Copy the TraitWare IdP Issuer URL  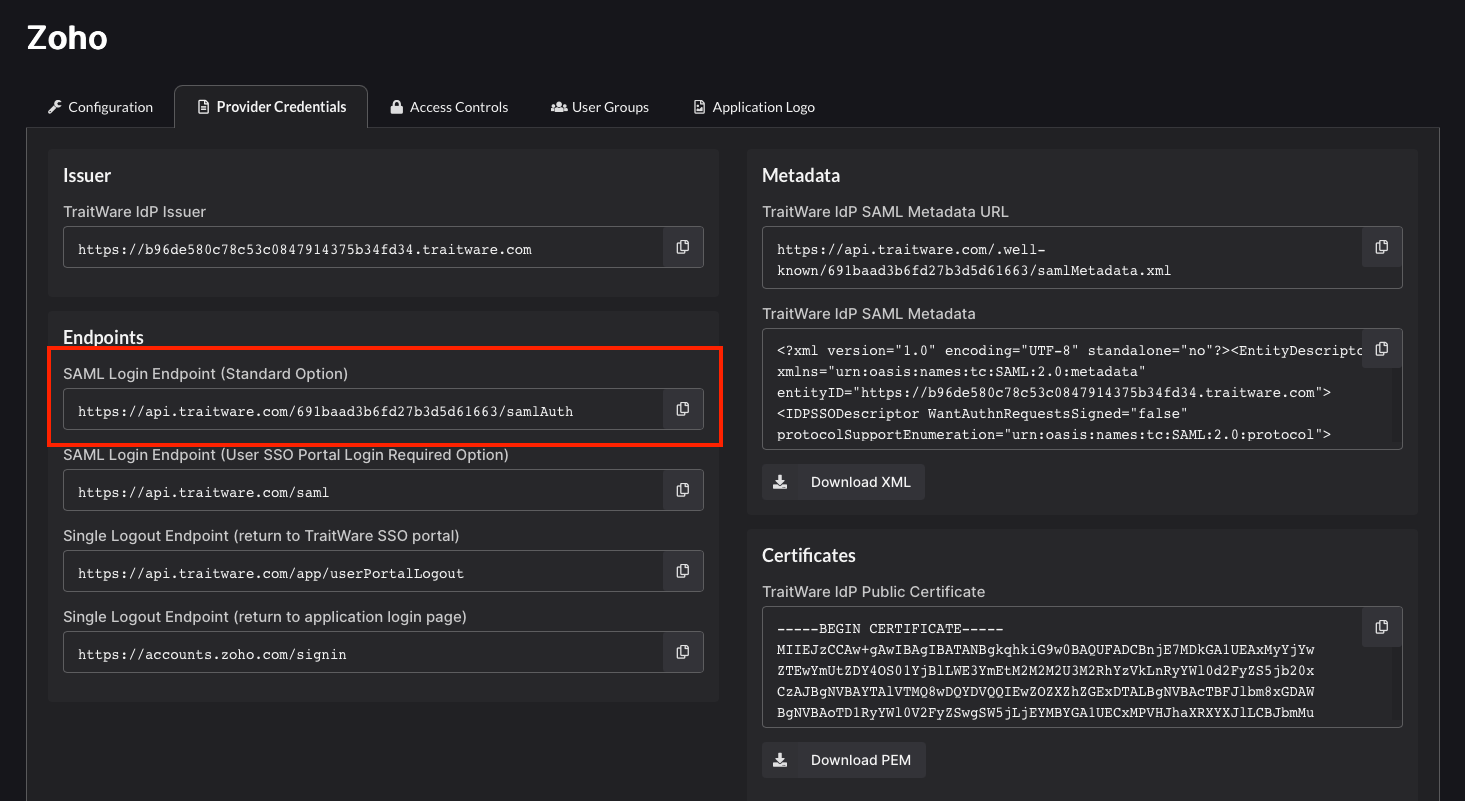pos(683,247)
